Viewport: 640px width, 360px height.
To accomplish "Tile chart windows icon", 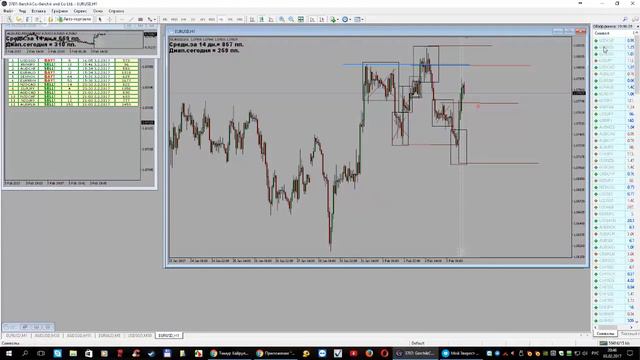I will pos(301,19).
